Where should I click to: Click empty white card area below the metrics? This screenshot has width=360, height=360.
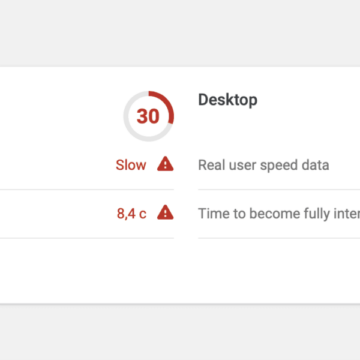180,271
